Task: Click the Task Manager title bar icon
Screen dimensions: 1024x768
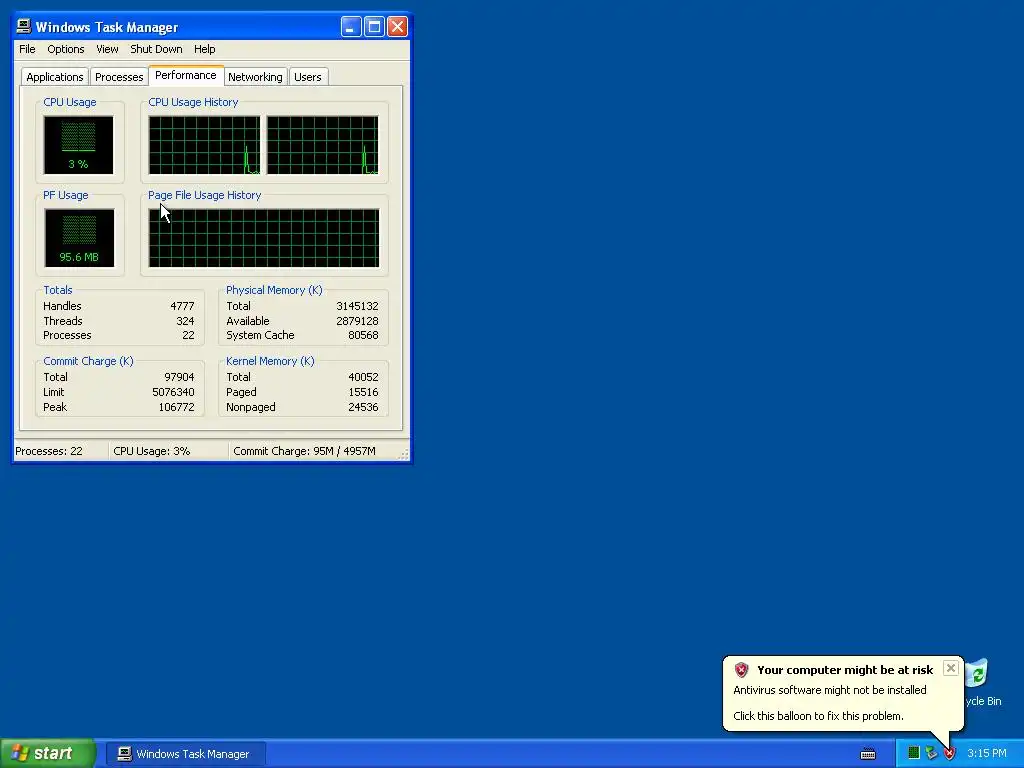Action: pyautogui.click(x=24, y=26)
